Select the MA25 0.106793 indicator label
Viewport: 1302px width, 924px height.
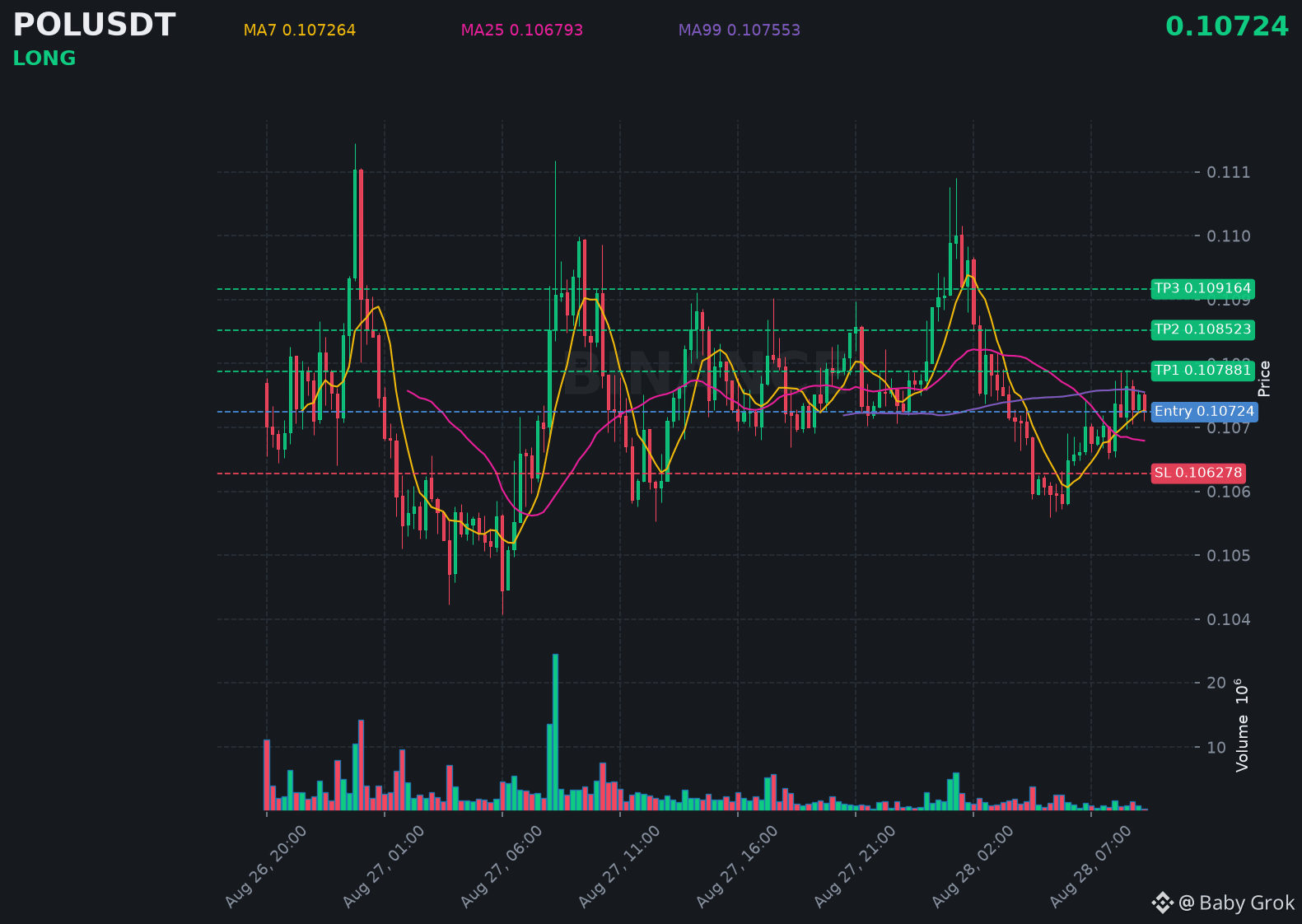pyautogui.click(x=522, y=30)
